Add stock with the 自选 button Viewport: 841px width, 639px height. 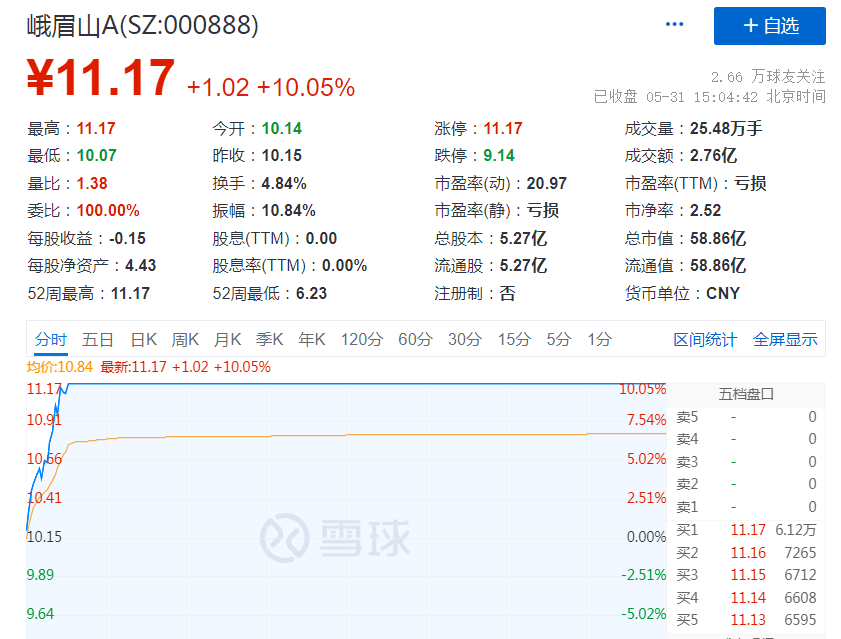770,26
